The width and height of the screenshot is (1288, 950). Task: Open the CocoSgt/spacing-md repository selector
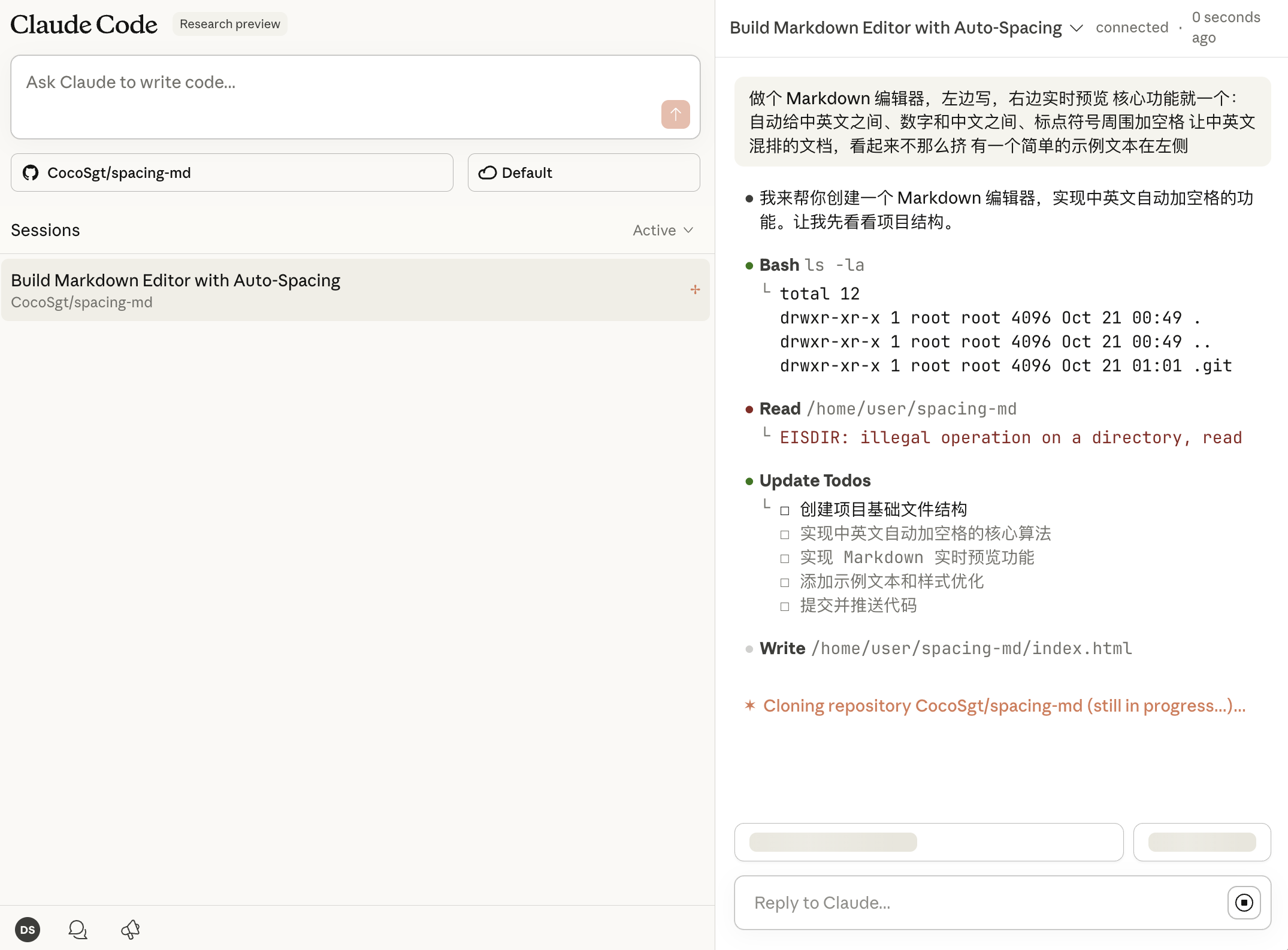coord(232,173)
